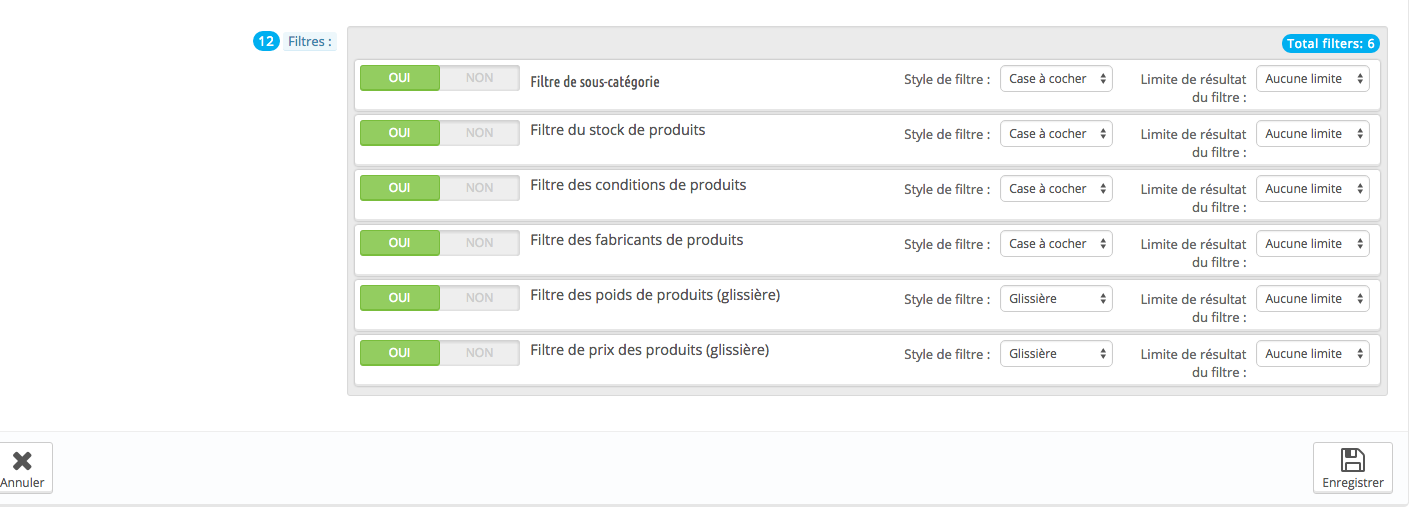Open style dropdown for stock de produits filter
This screenshot has height=519, width=1419.
[x=1056, y=134]
